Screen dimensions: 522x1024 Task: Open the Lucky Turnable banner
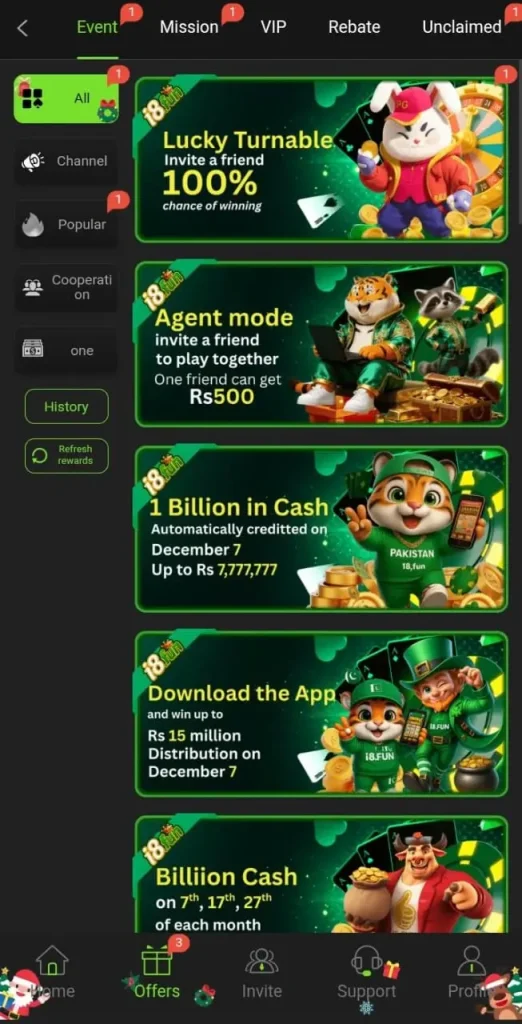pyautogui.click(x=321, y=159)
